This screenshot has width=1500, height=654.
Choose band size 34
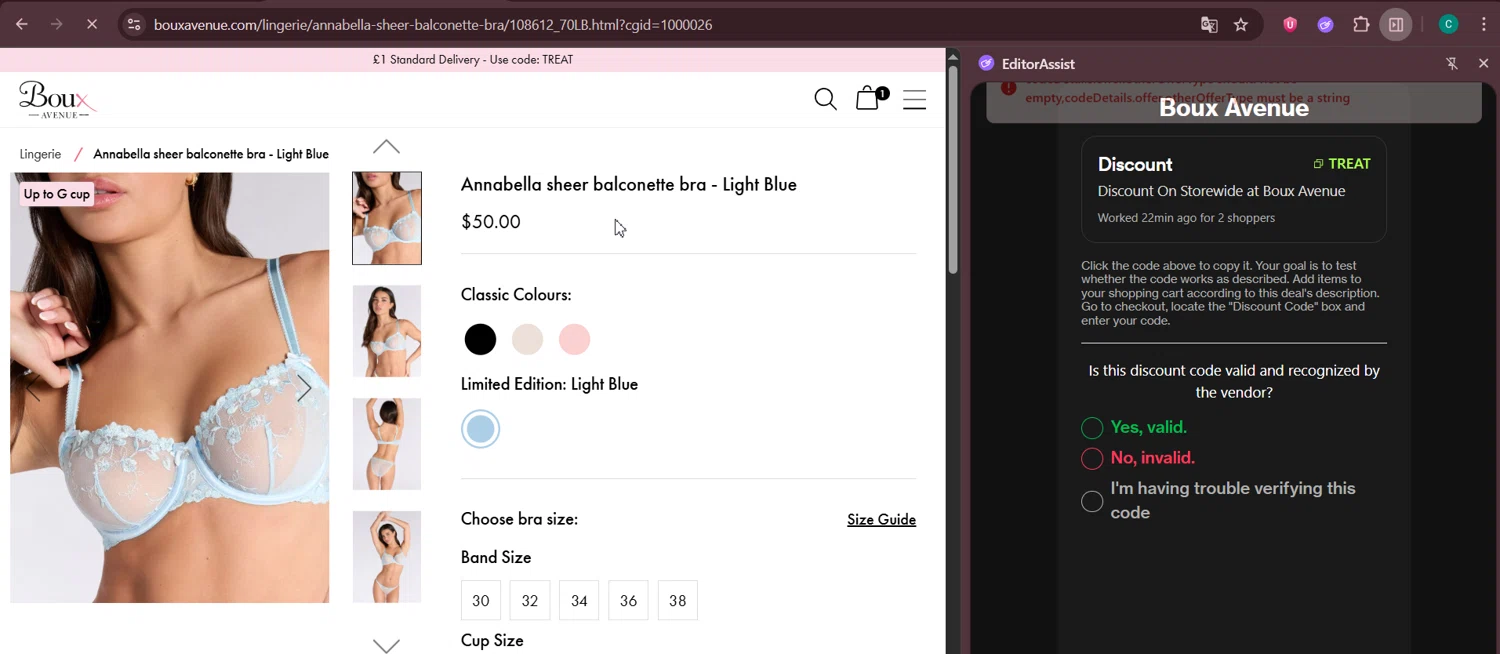click(x=579, y=600)
